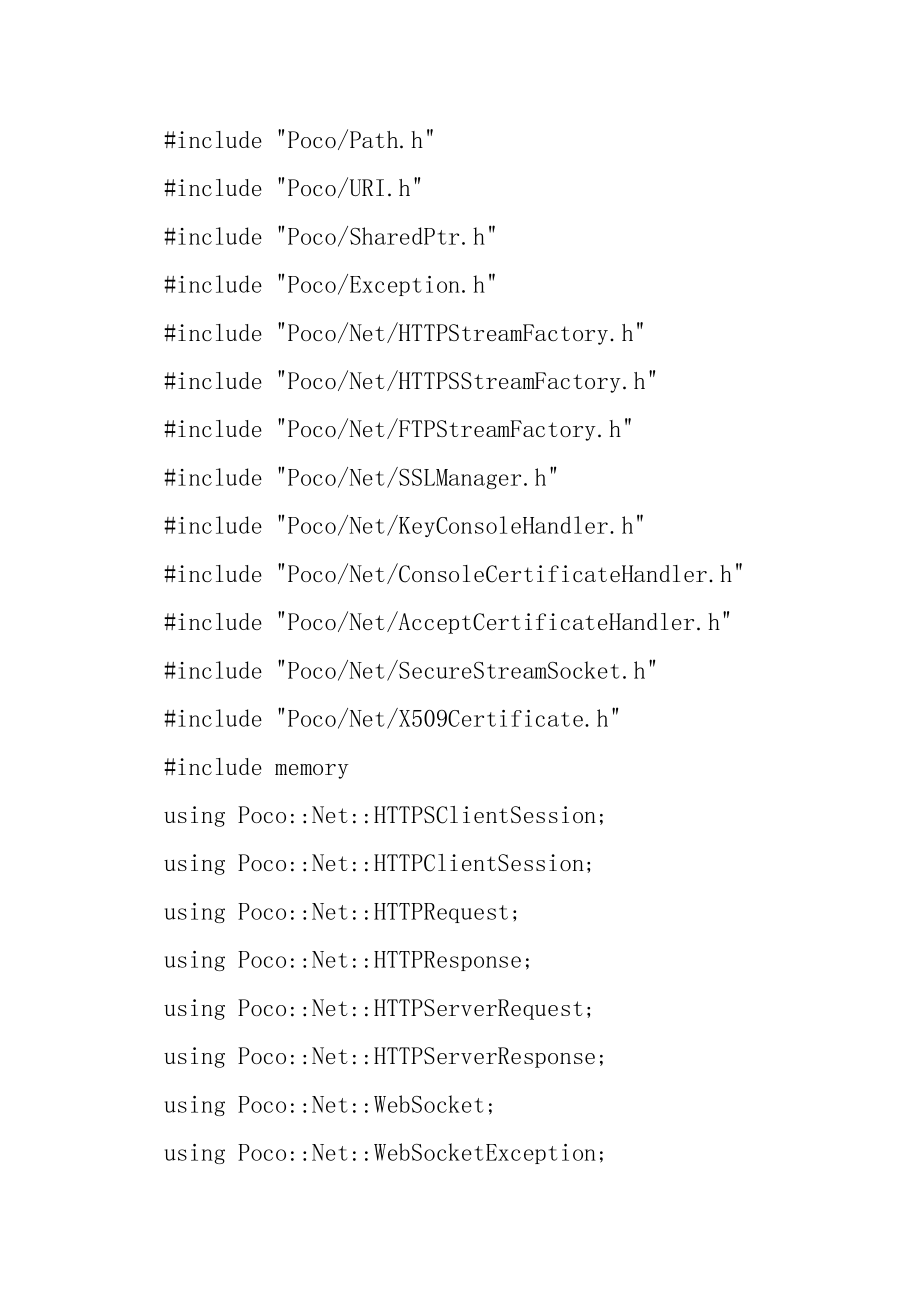The height and width of the screenshot is (1302, 920).
Task: Click the ConsoleCertificateHandler.h include line
Action: point(455,574)
